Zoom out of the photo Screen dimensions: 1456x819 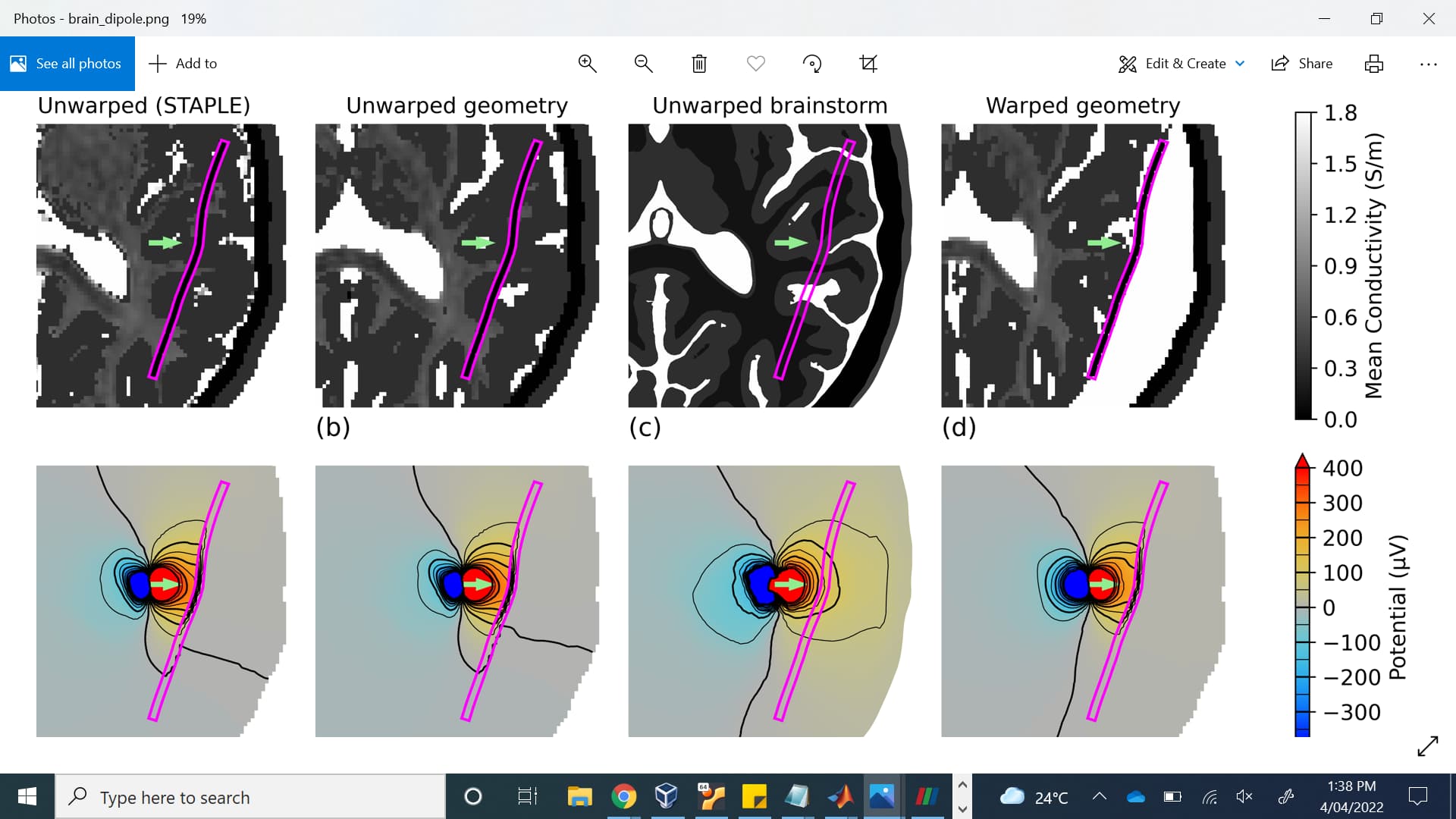(x=643, y=64)
